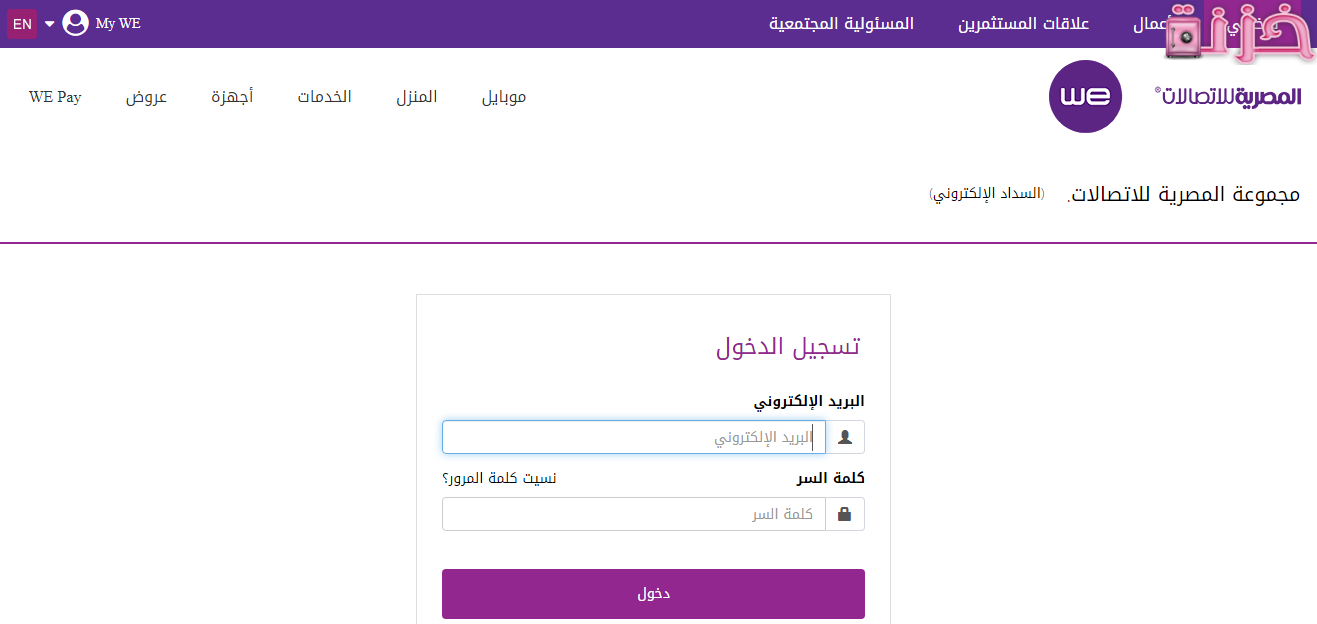Select أجهزة from the navigation bar
The image size is (1317, 624).
pos(233,96)
